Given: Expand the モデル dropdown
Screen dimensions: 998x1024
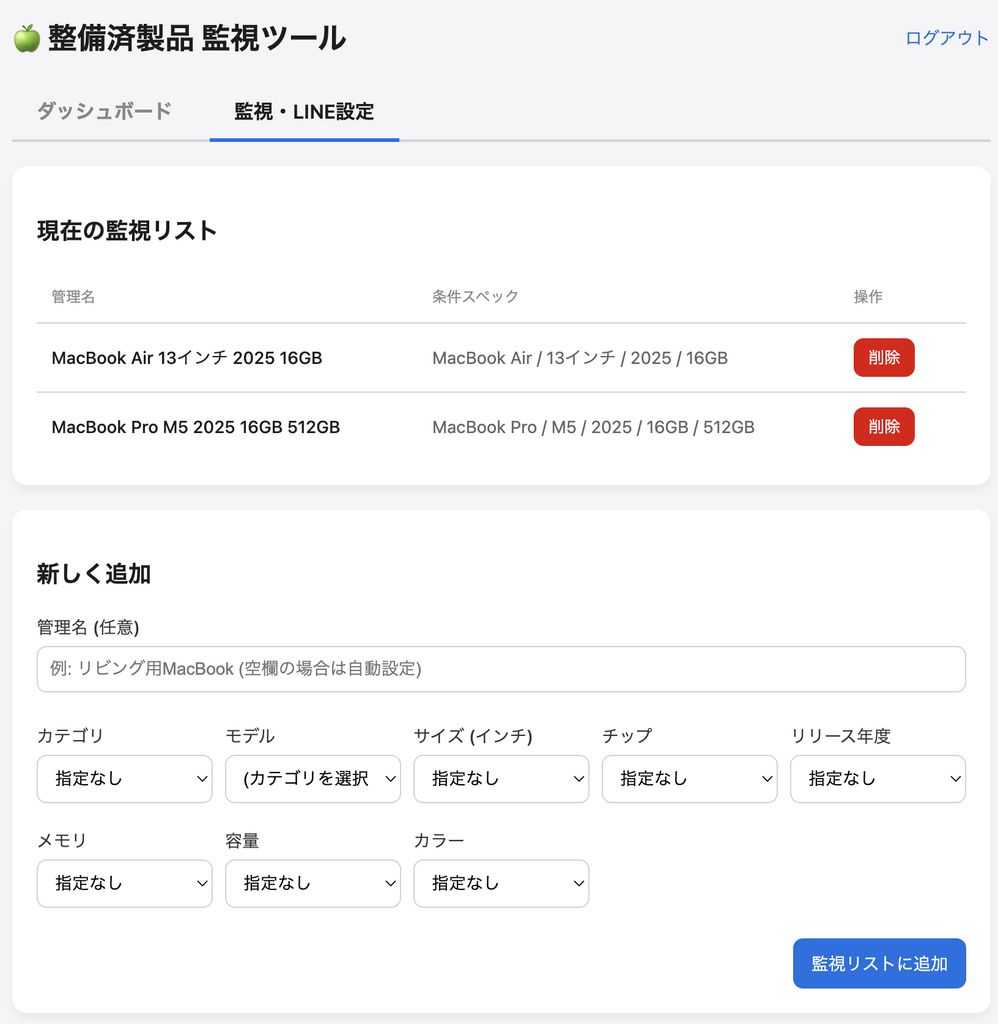Looking at the screenshot, I should point(313,779).
